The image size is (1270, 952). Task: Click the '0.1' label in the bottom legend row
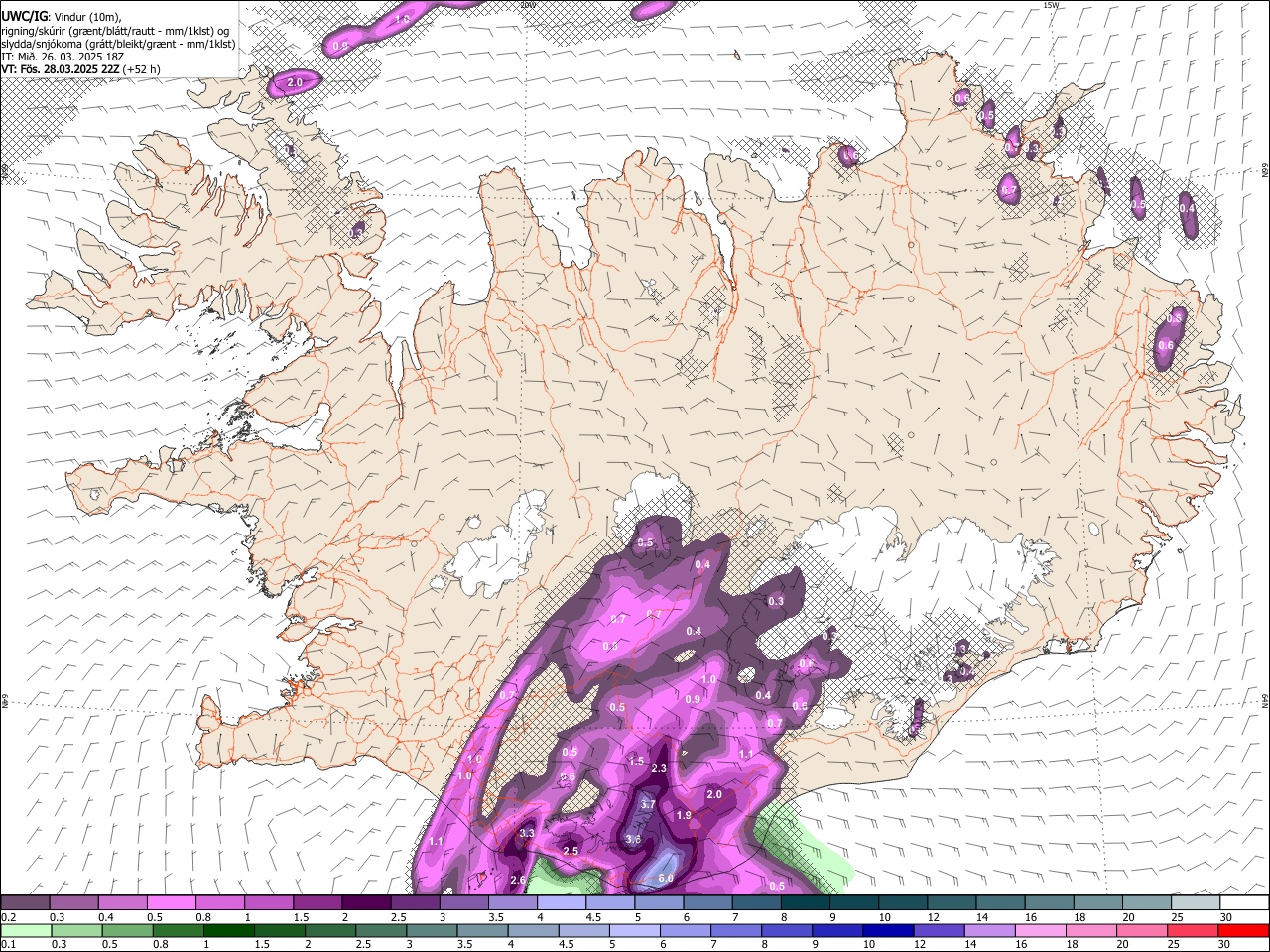(8, 945)
